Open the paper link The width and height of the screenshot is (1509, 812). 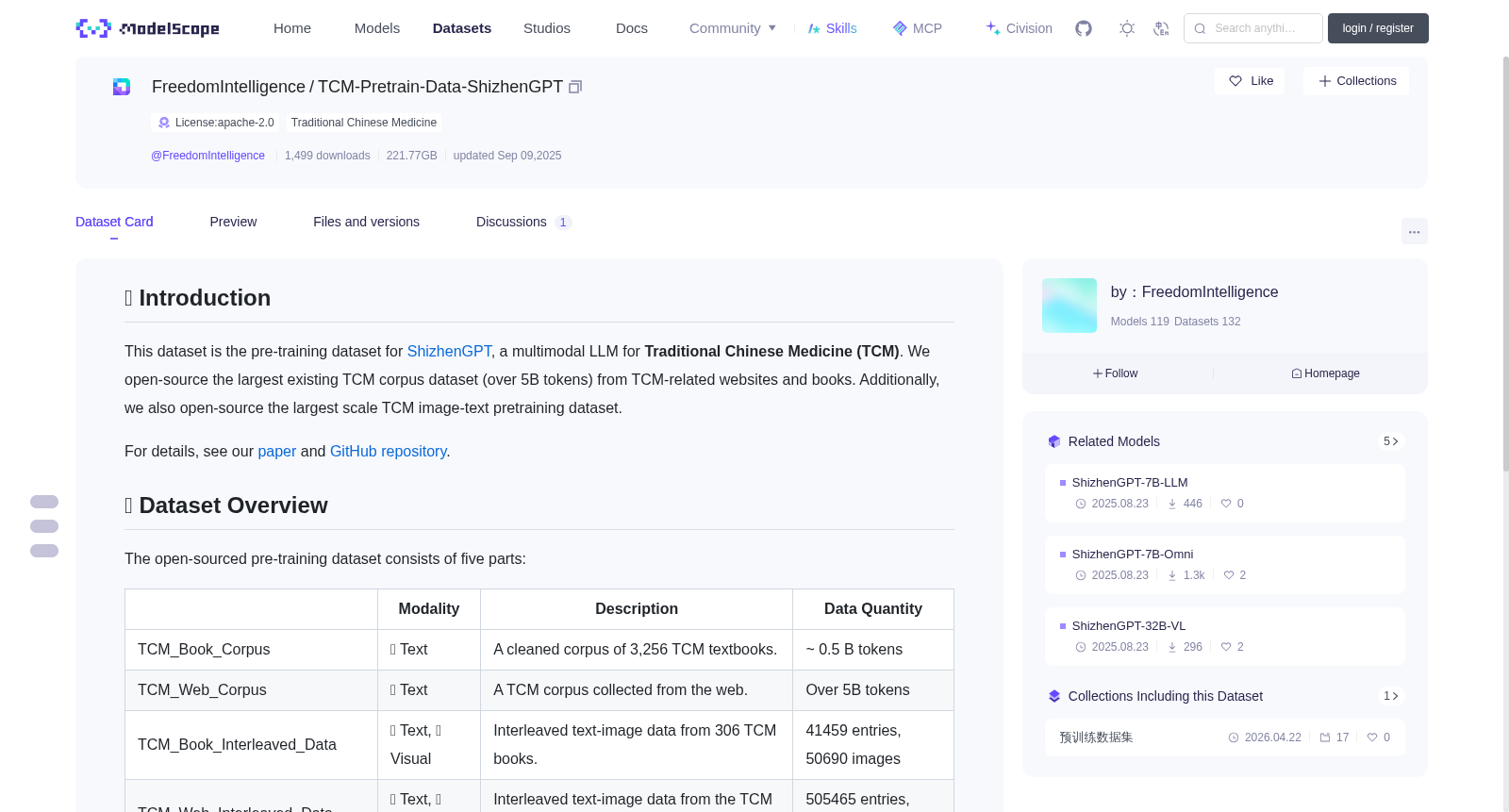coord(277,451)
